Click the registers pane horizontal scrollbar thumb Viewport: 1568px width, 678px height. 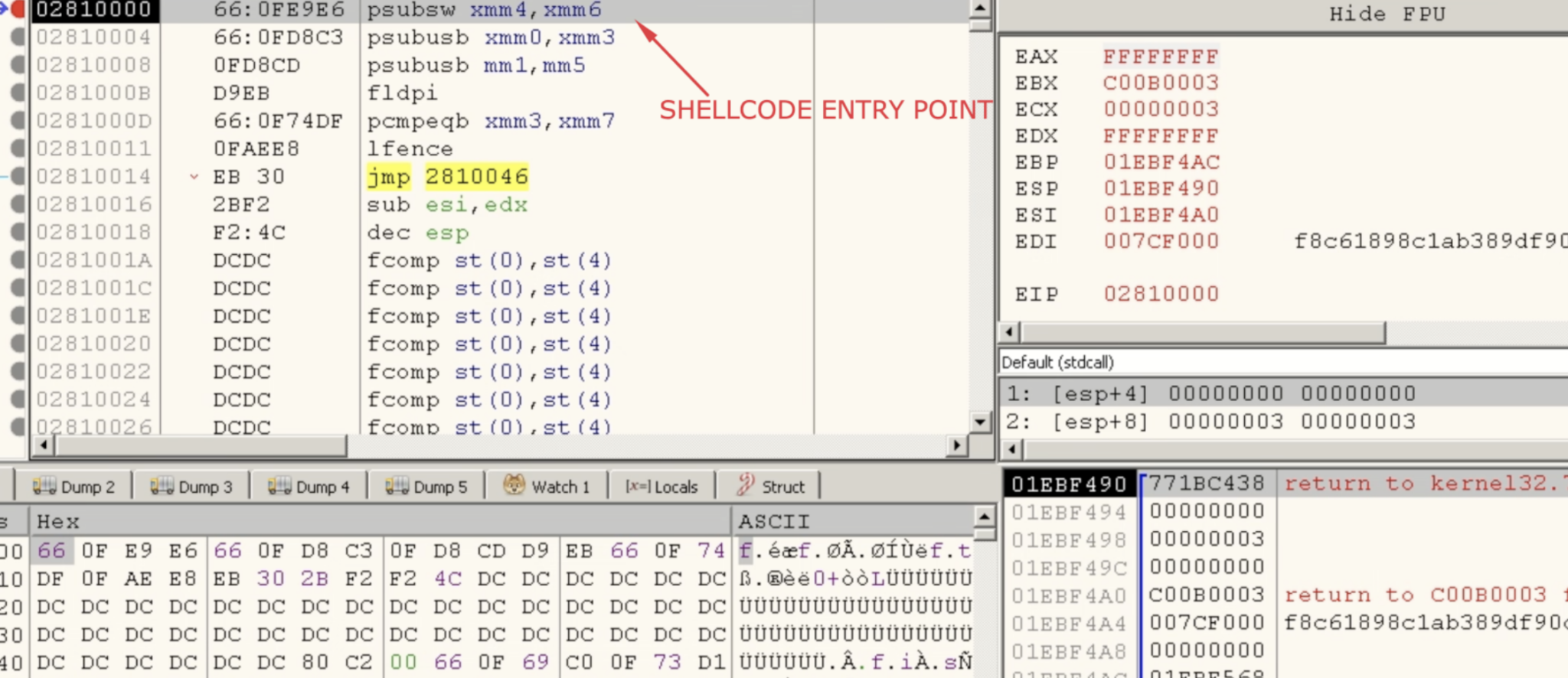coord(1202,333)
